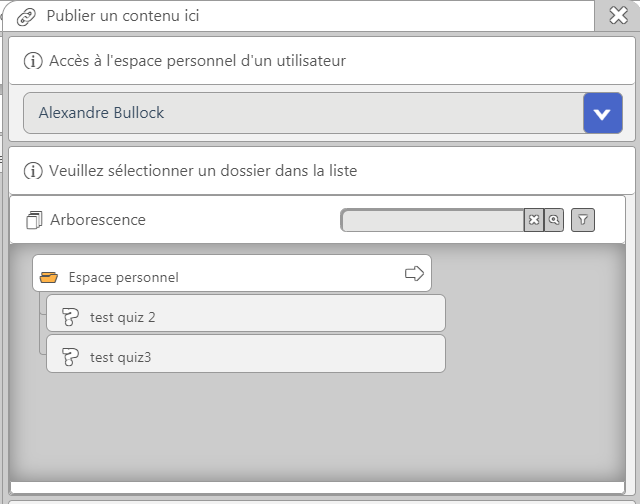640x504 pixels.
Task: Open the tree filter options
Action: pyautogui.click(x=583, y=220)
